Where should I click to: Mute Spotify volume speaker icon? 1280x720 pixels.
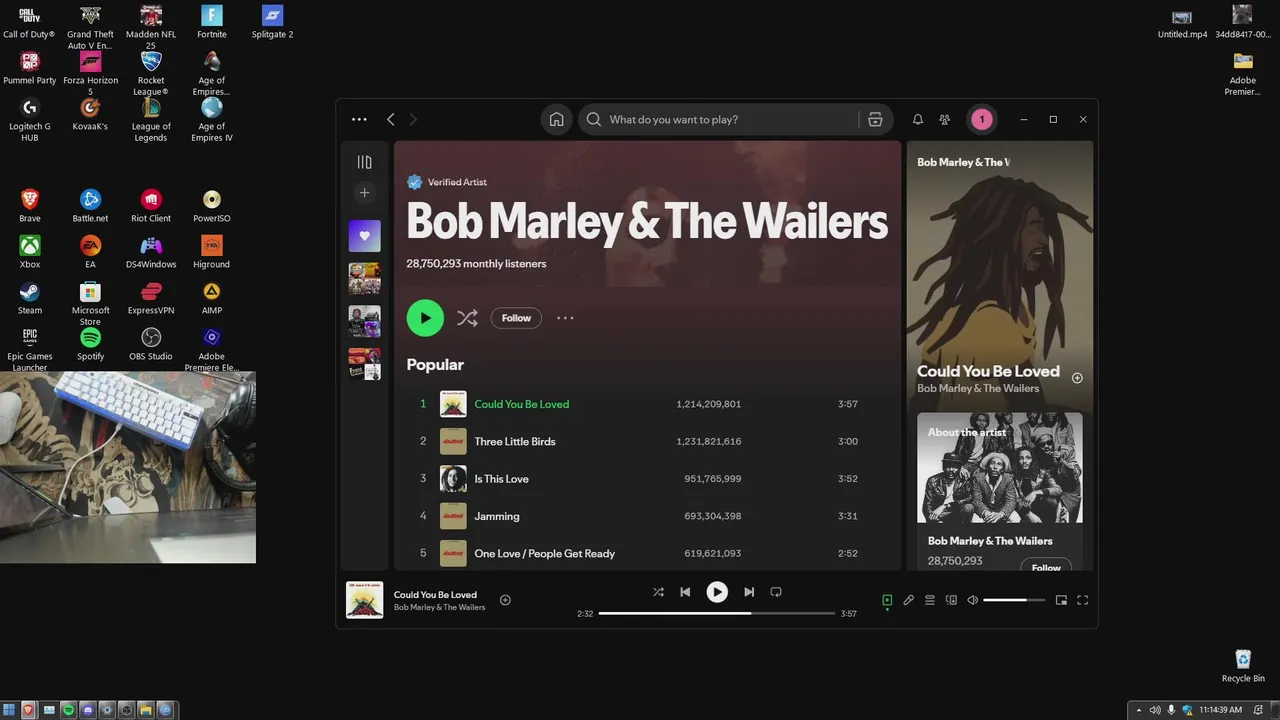tap(972, 600)
